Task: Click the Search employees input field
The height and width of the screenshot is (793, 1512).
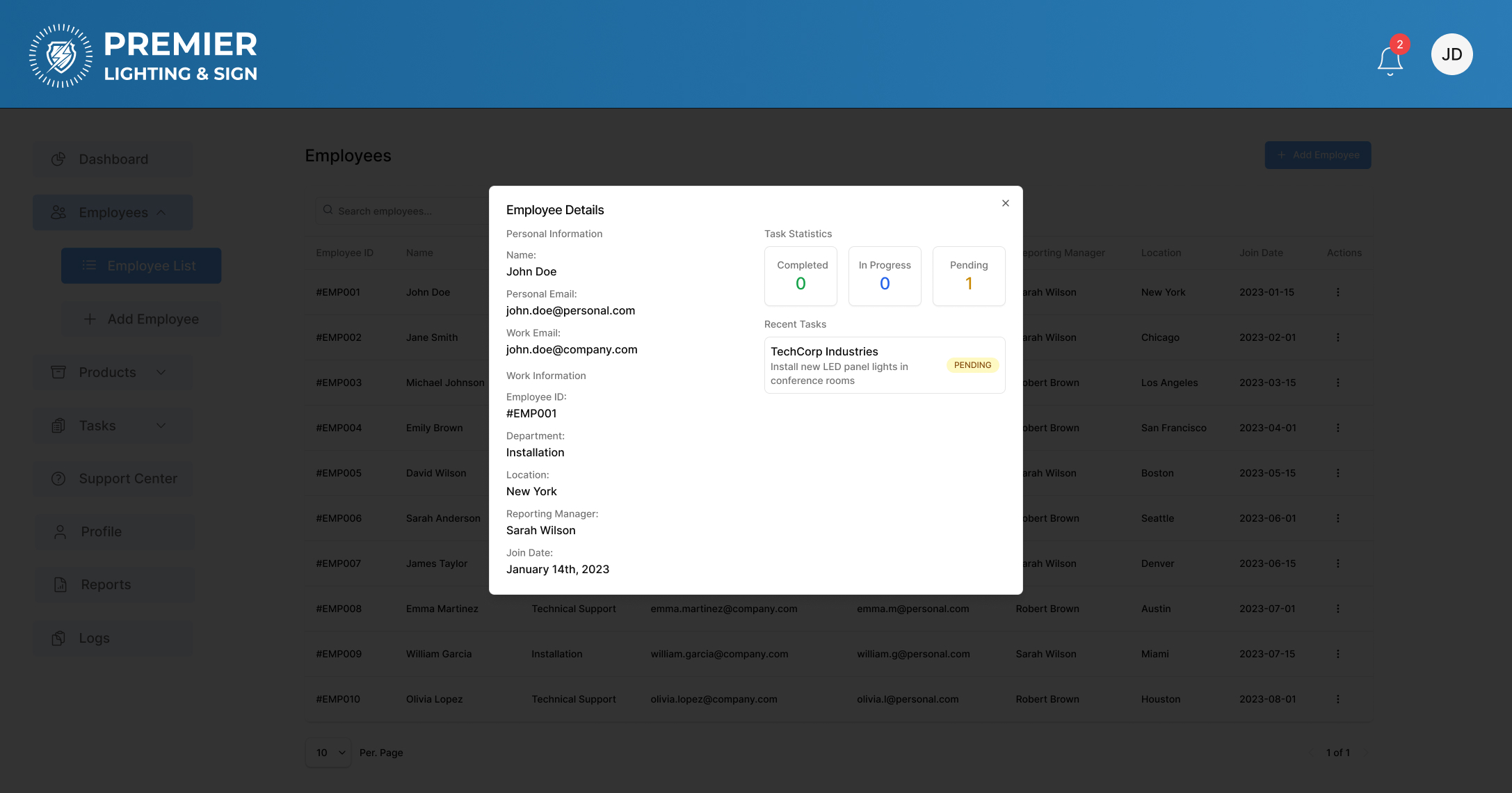Action: tap(403, 211)
